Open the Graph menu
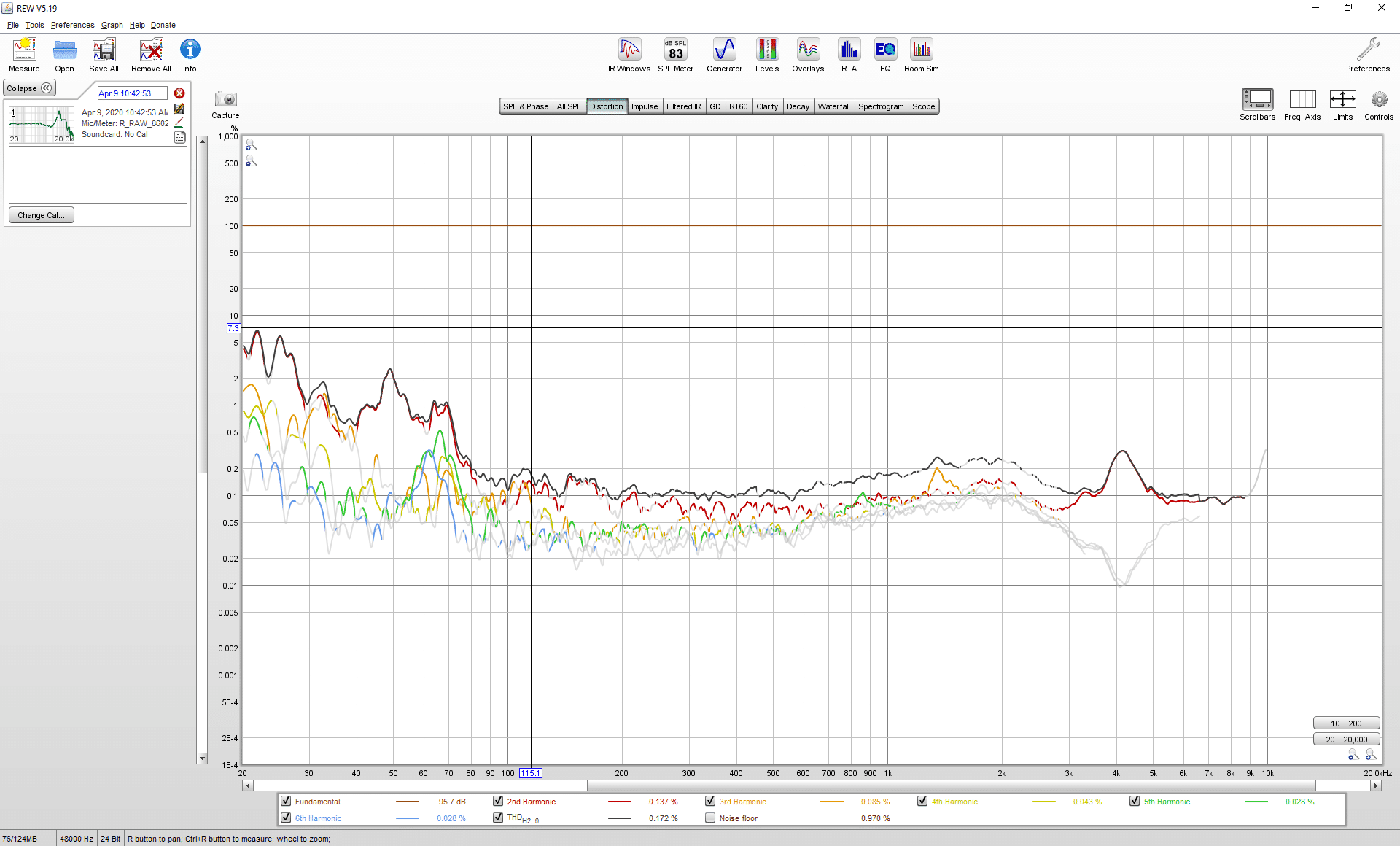Viewport: 1400px width, 846px height. coord(112,25)
